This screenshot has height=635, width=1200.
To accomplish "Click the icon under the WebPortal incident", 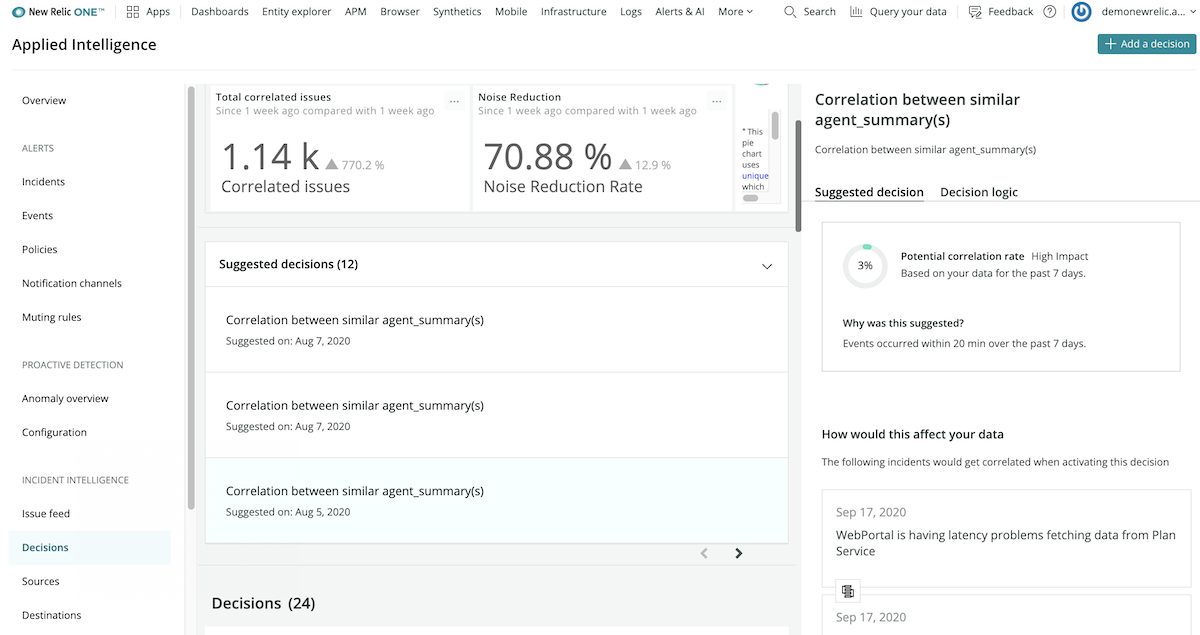I will [847, 591].
